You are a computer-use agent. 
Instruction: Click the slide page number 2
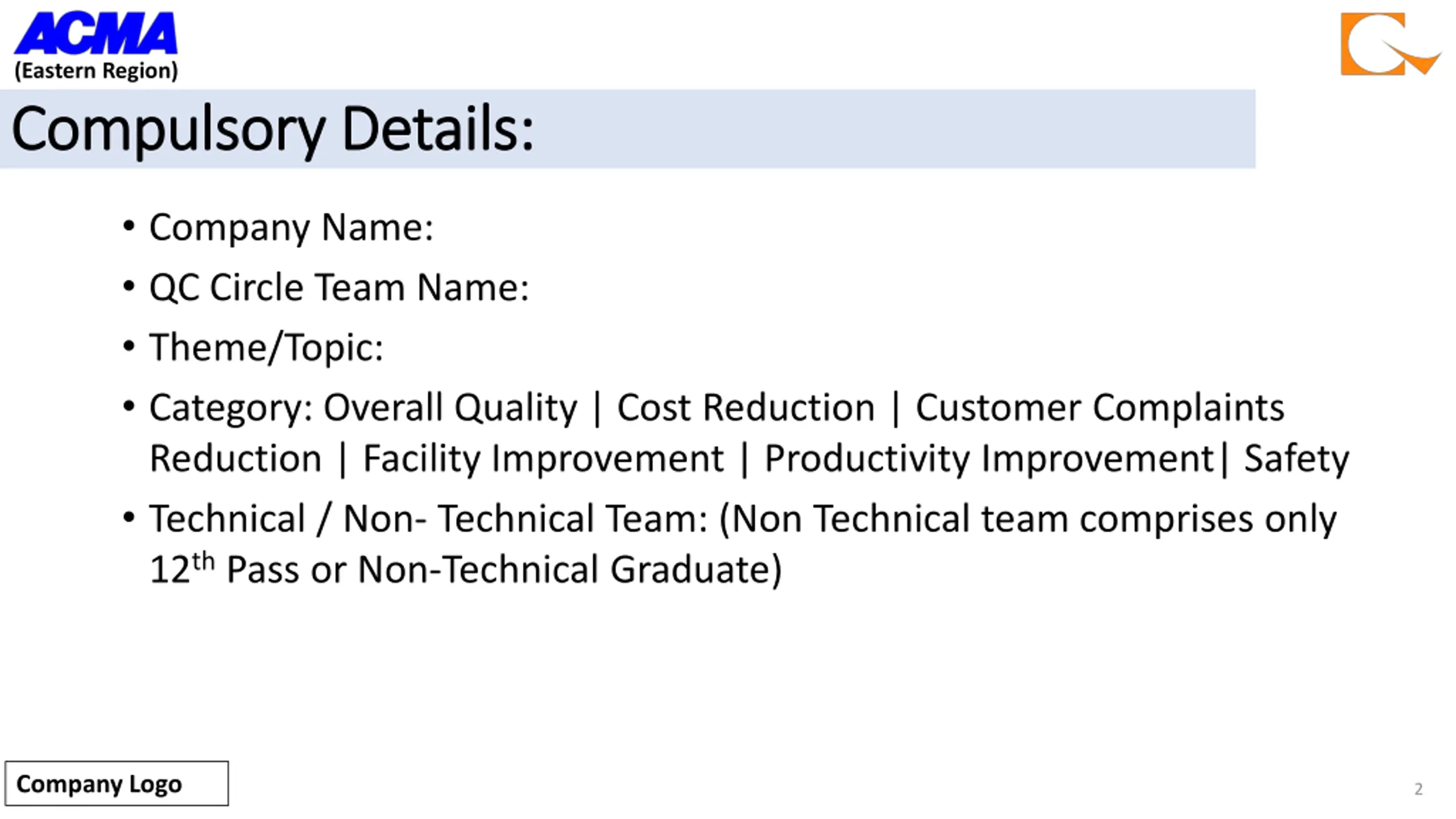pyautogui.click(x=1418, y=789)
